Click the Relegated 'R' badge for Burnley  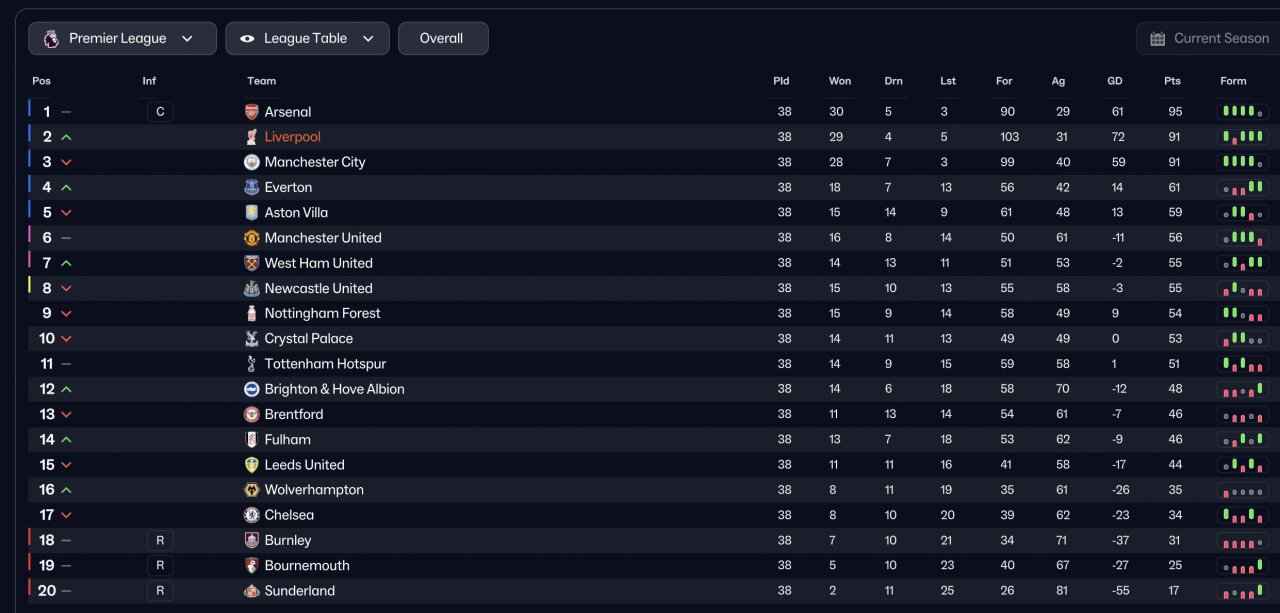160,540
